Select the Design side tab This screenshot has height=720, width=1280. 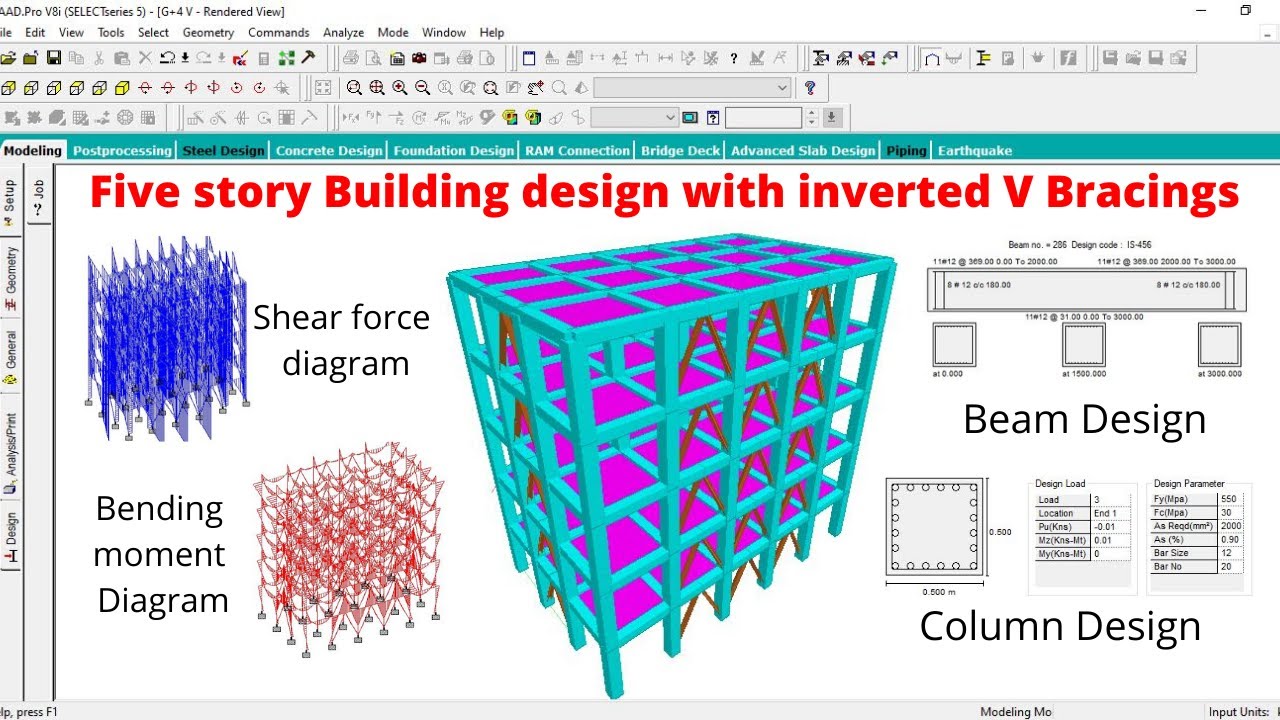click(x=10, y=536)
